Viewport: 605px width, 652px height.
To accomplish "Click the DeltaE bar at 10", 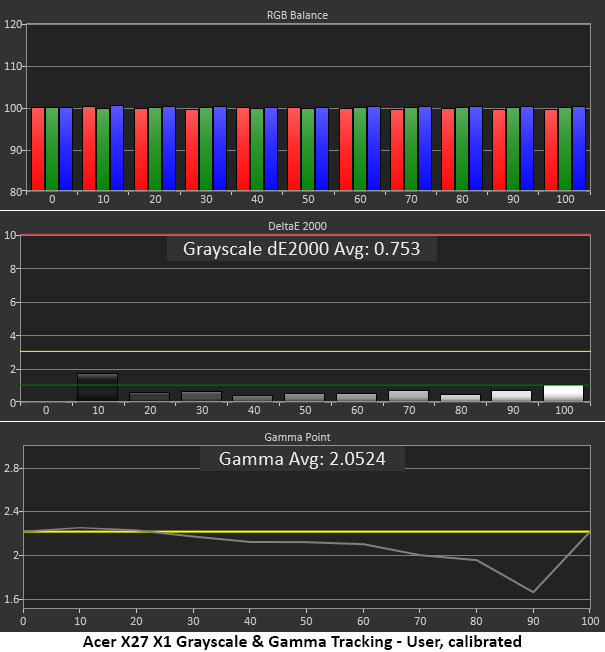I will (x=97, y=387).
